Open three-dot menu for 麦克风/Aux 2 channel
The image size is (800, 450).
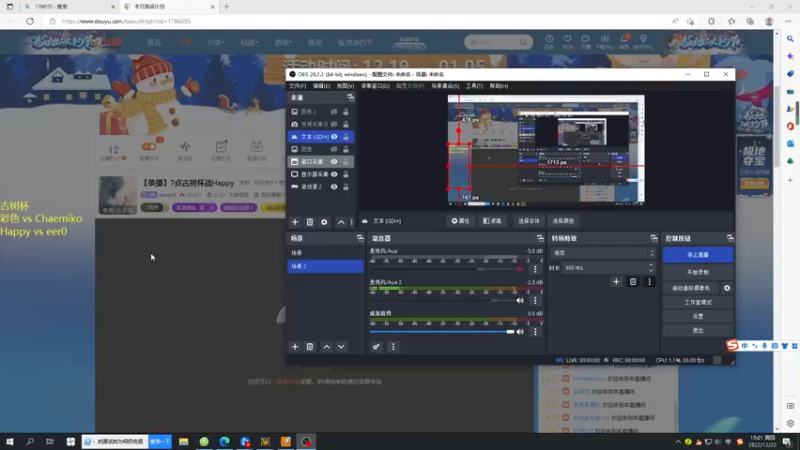coord(535,301)
